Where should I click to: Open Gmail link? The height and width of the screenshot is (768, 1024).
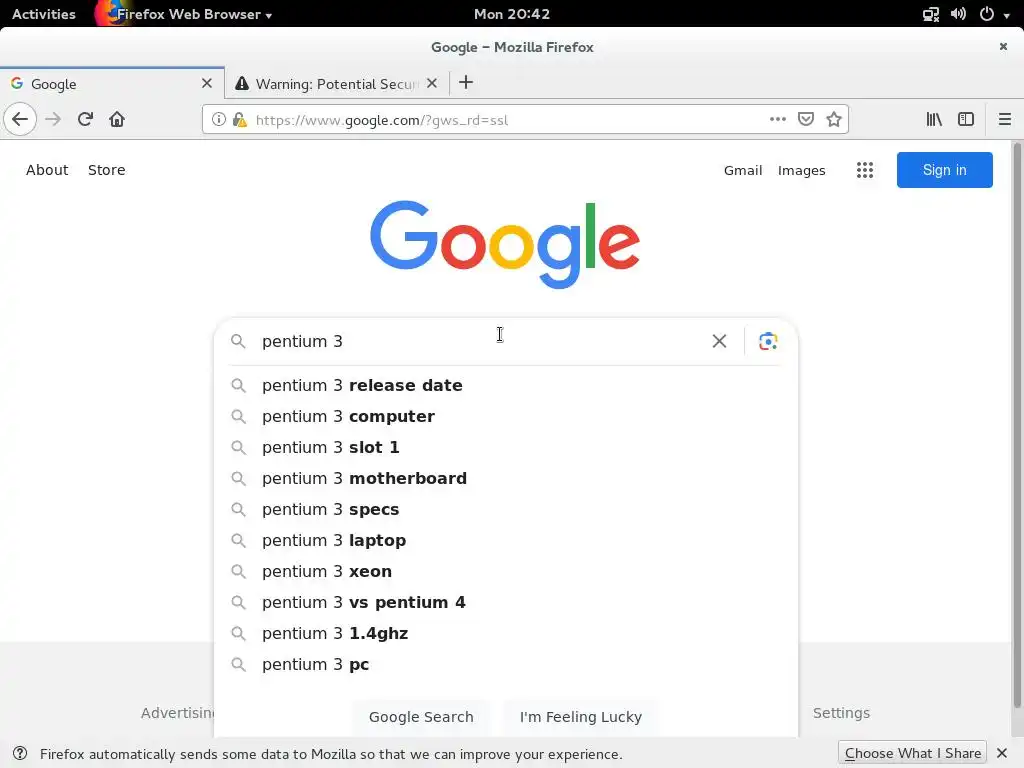tap(743, 170)
